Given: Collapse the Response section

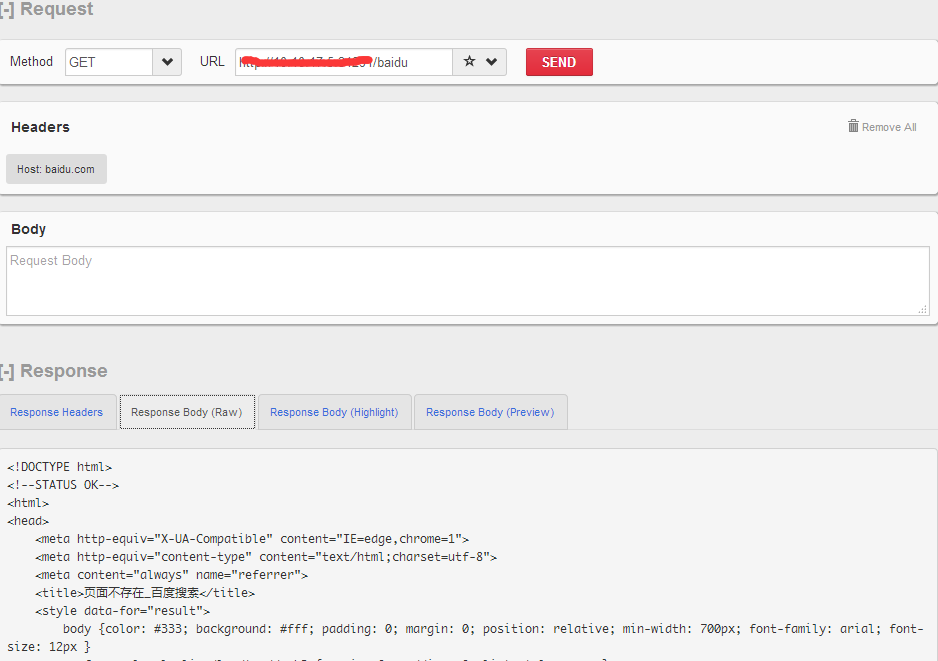Looking at the screenshot, I should pyautogui.click(x=7, y=371).
